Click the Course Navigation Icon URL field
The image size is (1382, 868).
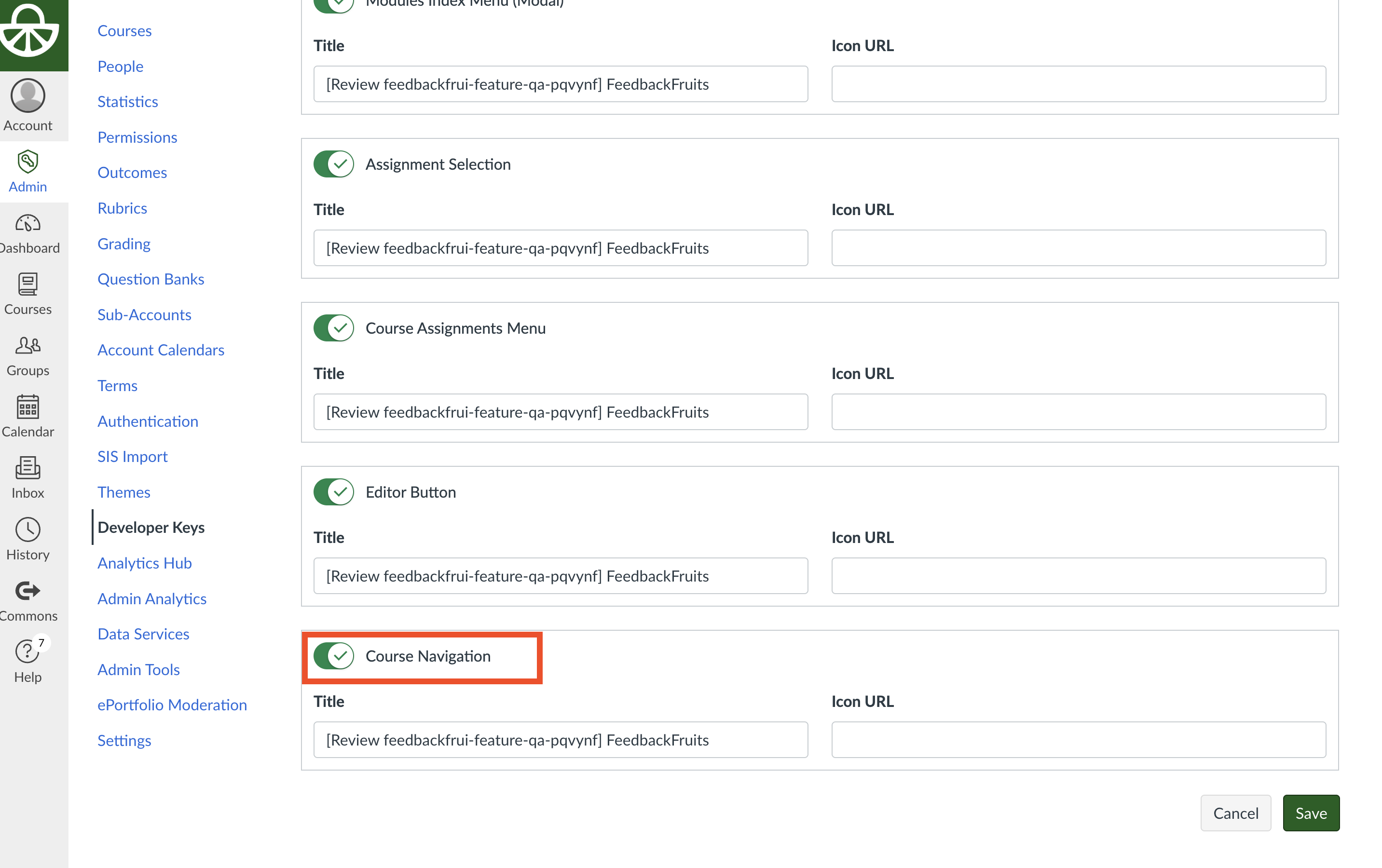click(x=1079, y=740)
